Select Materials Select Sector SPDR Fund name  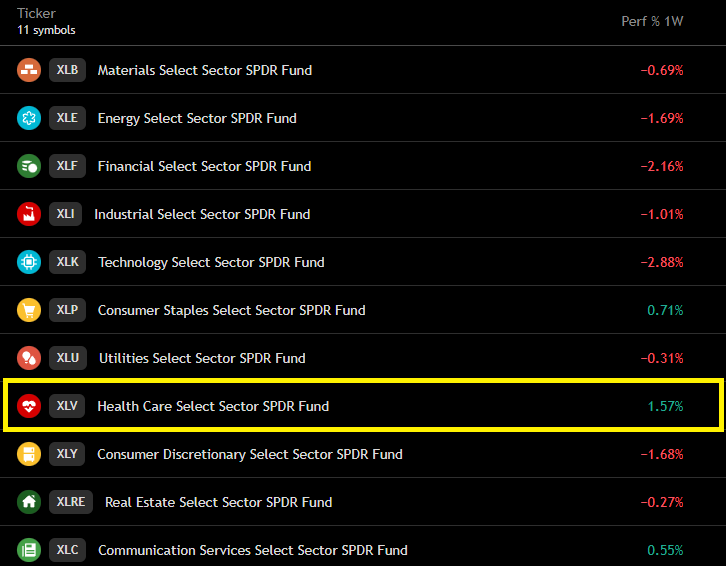pyautogui.click(x=205, y=70)
